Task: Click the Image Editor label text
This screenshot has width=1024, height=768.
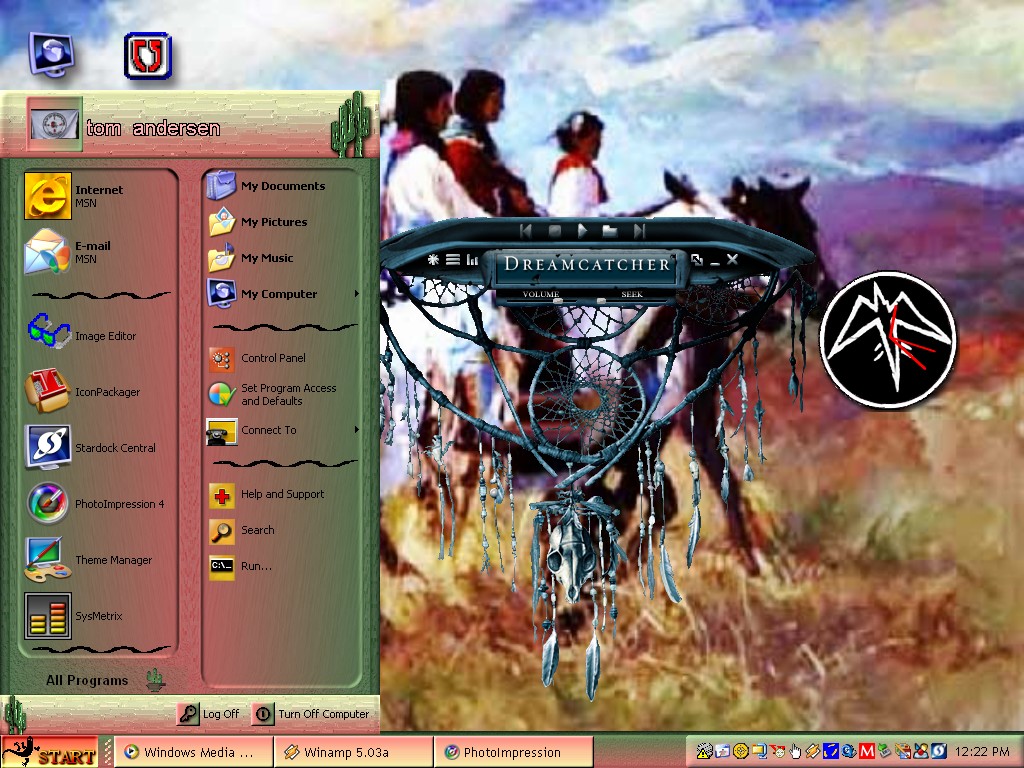Action: point(105,336)
